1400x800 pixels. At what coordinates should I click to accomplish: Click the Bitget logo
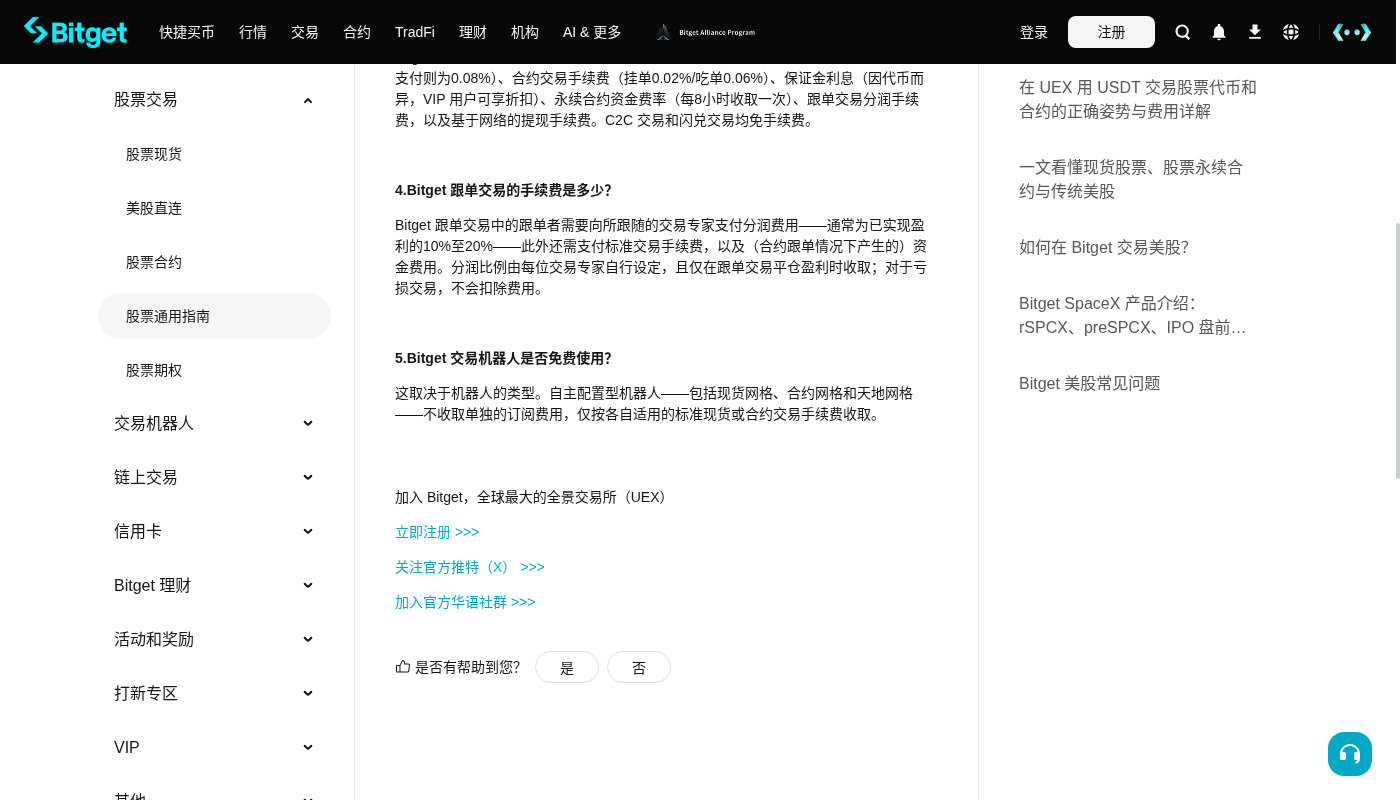pyautogui.click(x=76, y=32)
